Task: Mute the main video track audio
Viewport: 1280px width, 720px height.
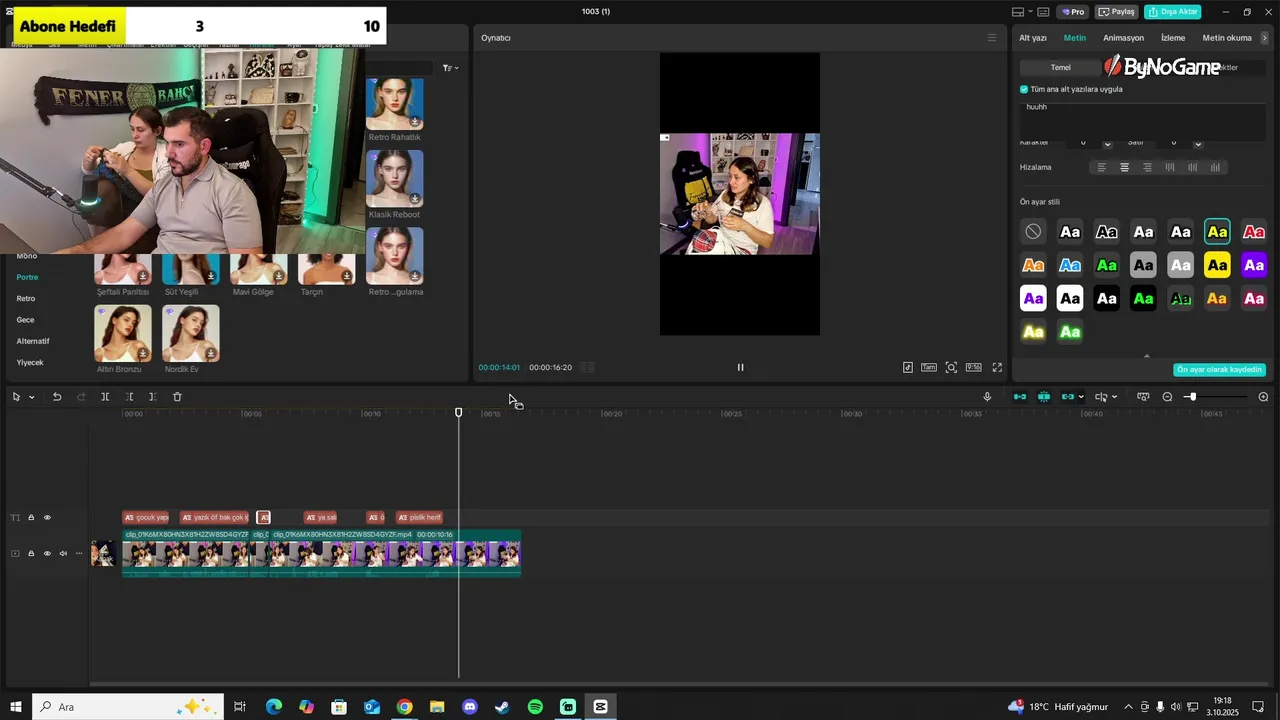Action: click(63, 554)
